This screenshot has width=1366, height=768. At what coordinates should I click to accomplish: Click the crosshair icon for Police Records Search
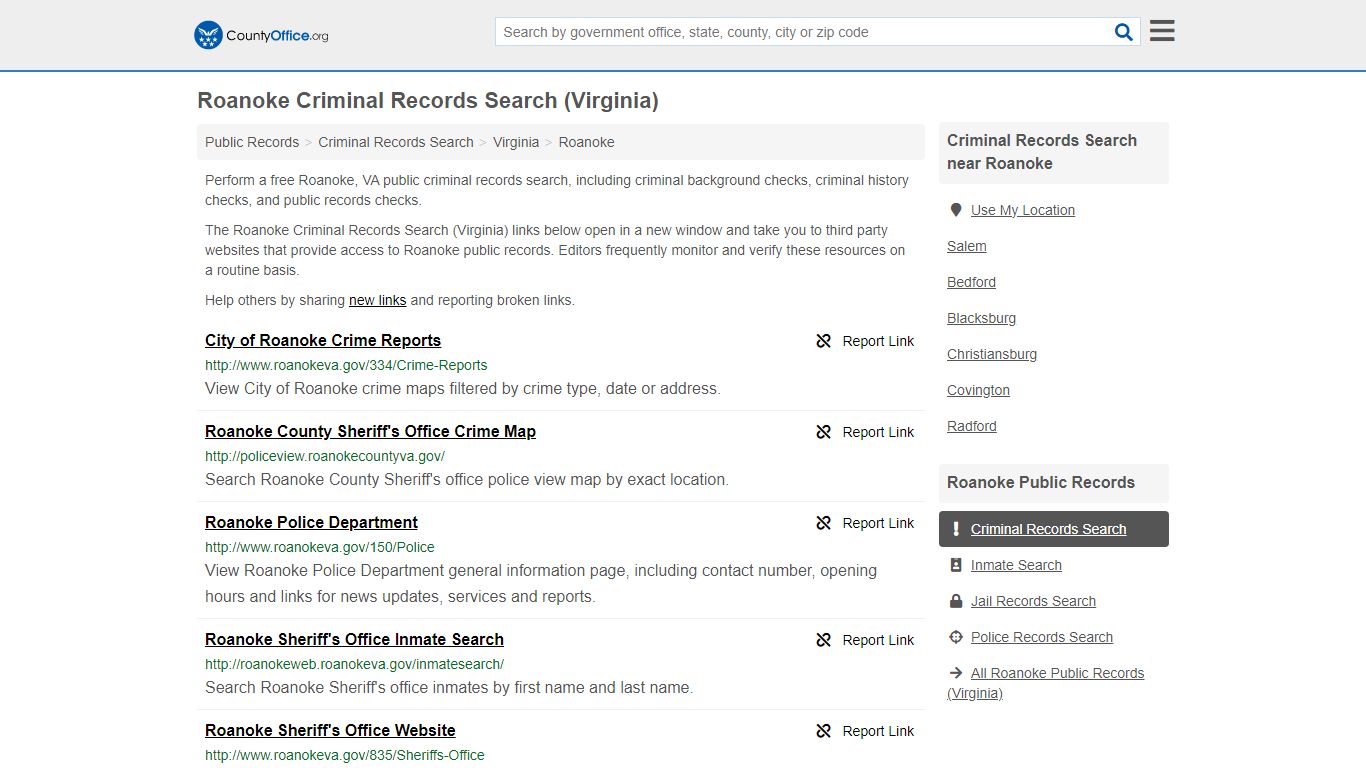point(956,637)
